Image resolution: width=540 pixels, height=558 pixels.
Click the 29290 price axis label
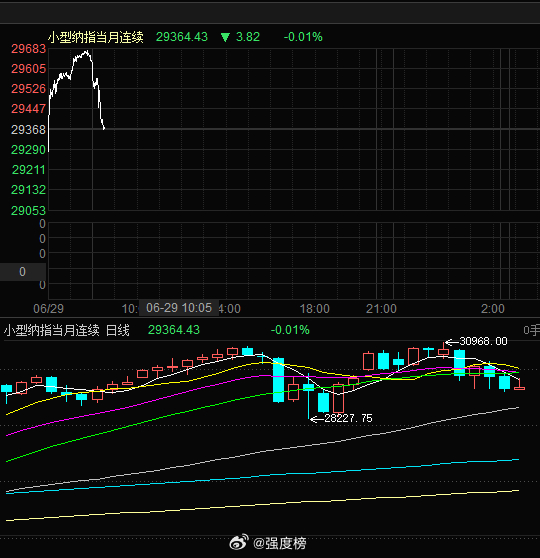point(28,149)
